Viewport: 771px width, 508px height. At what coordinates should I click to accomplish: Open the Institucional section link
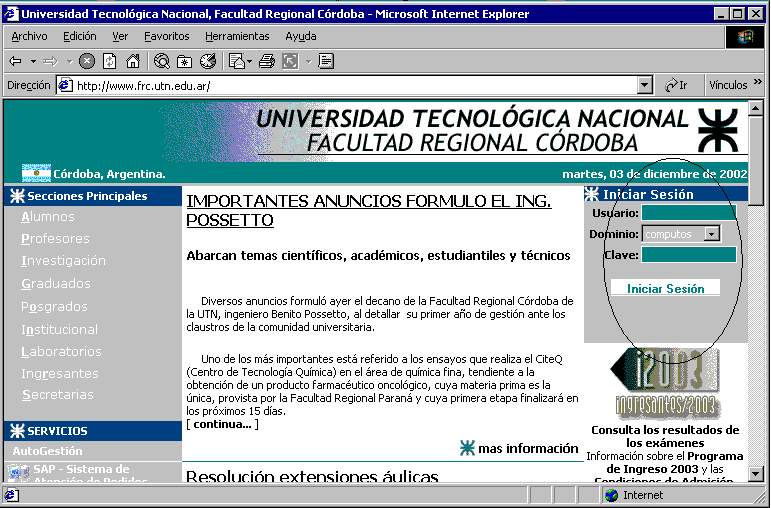[59, 329]
